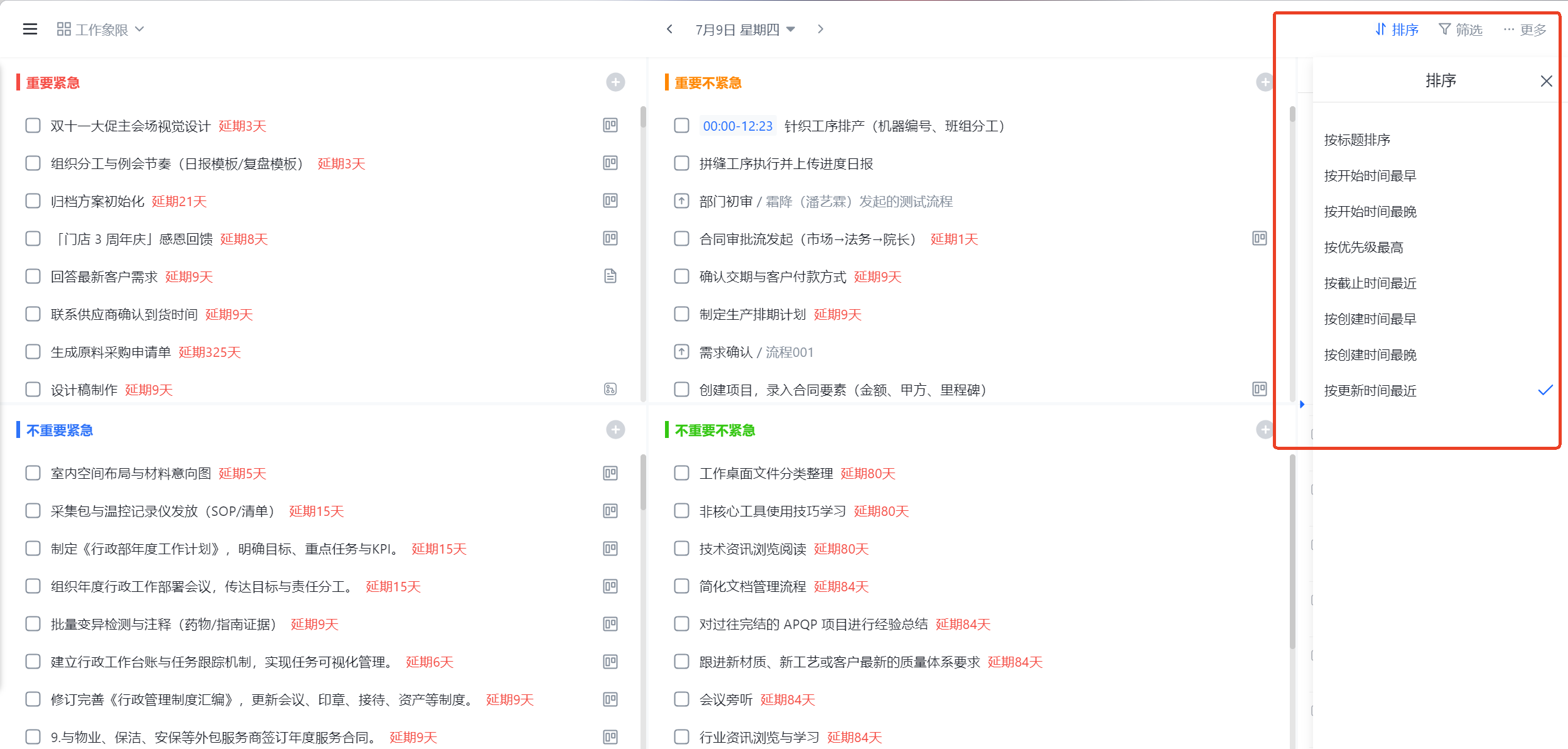1568x749 pixels.
Task: Expand the 工作象限 view dropdown
Action: click(x=100, y=30)
